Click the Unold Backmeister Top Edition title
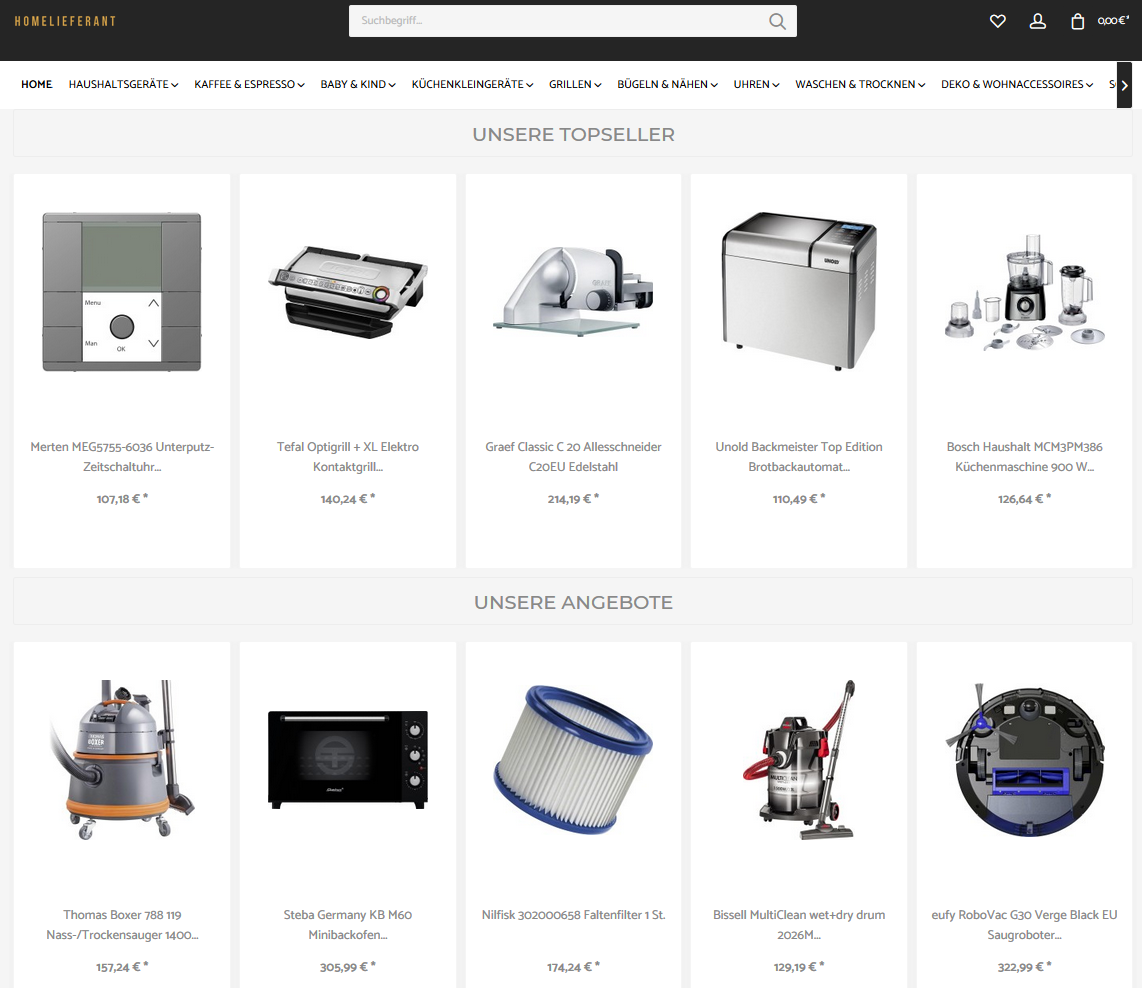The height and width of the screenshot is (988, 1142). (799, 457)
